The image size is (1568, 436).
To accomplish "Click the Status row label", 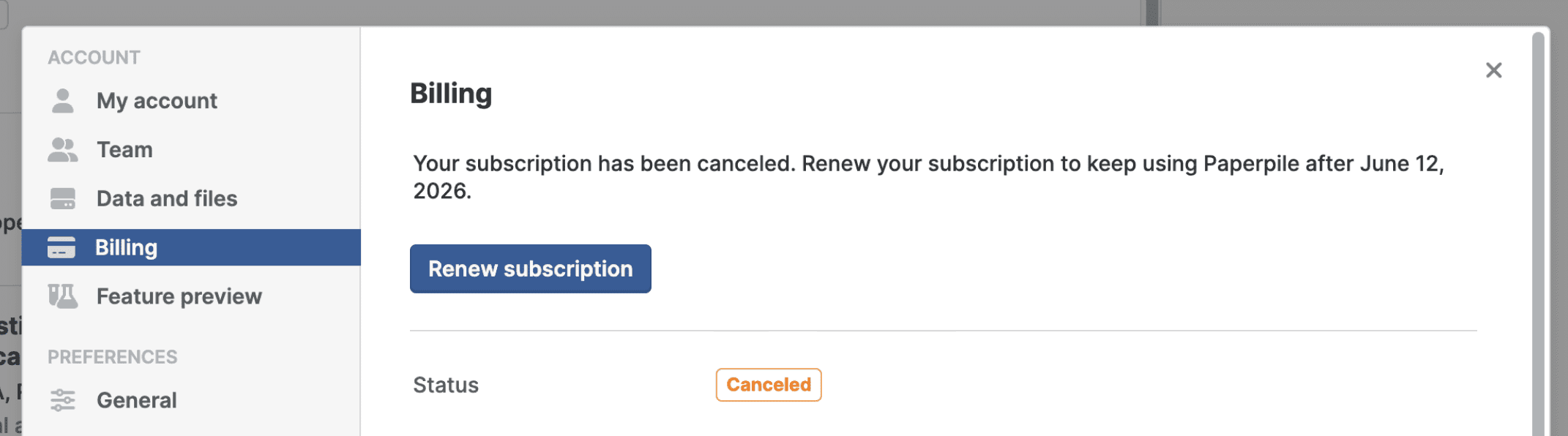I will [x=446, y=385].
